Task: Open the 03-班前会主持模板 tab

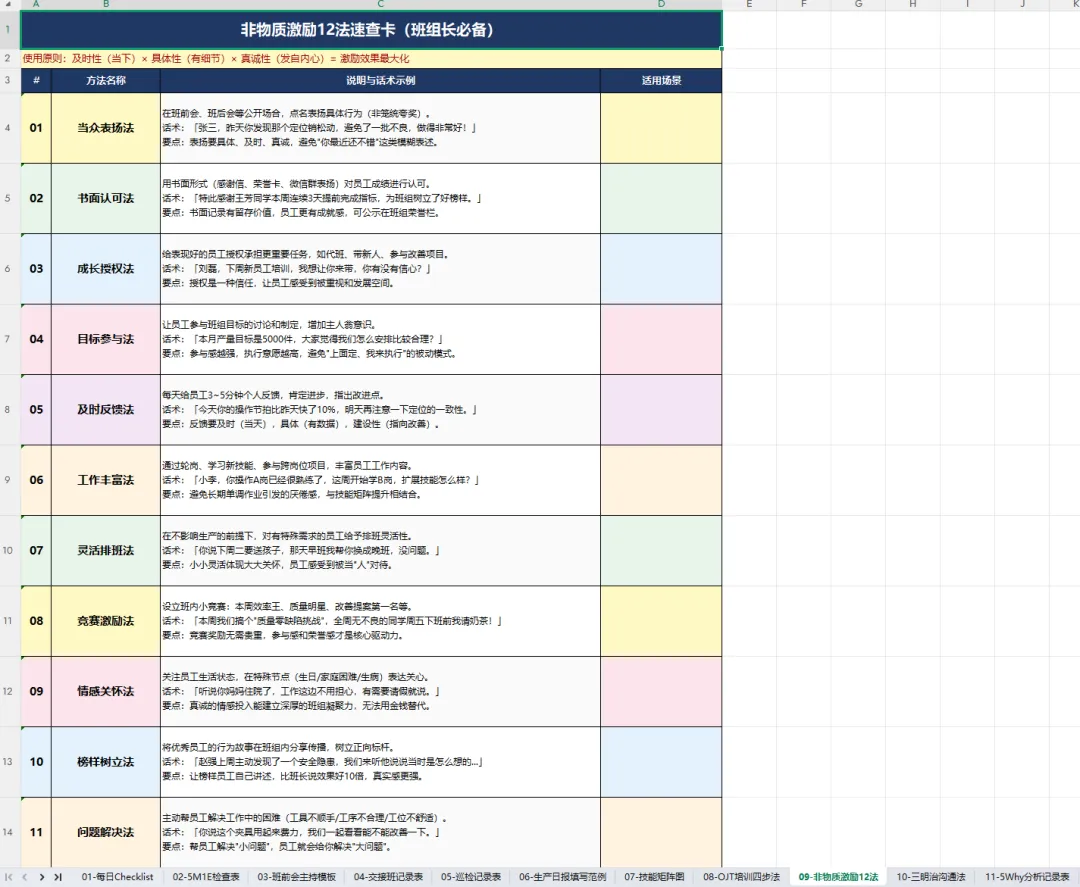Action: click(297, 877)
